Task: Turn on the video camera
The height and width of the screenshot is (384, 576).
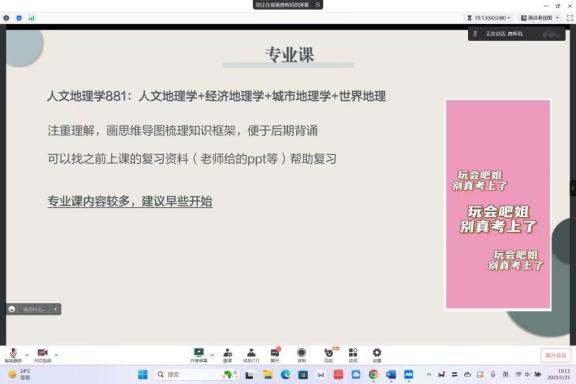Action: click(x=43, y=355)
